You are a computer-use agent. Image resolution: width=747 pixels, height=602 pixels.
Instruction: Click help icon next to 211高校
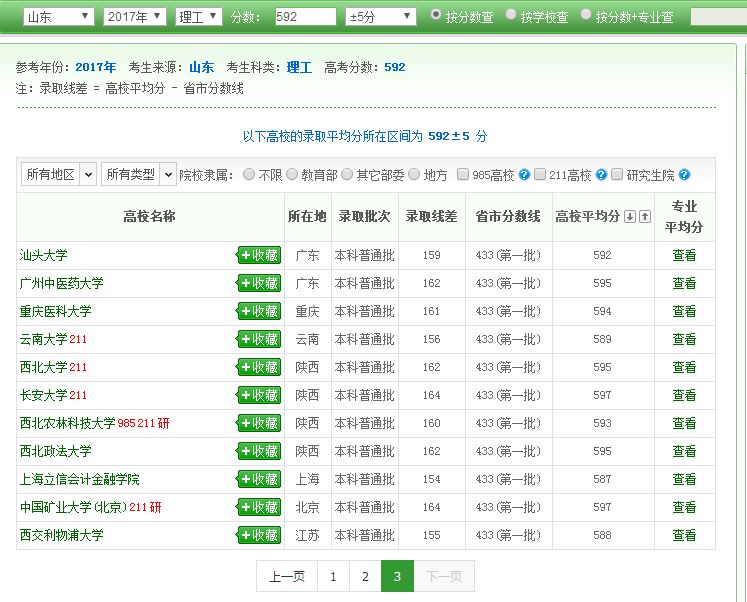tap(601, 175)
